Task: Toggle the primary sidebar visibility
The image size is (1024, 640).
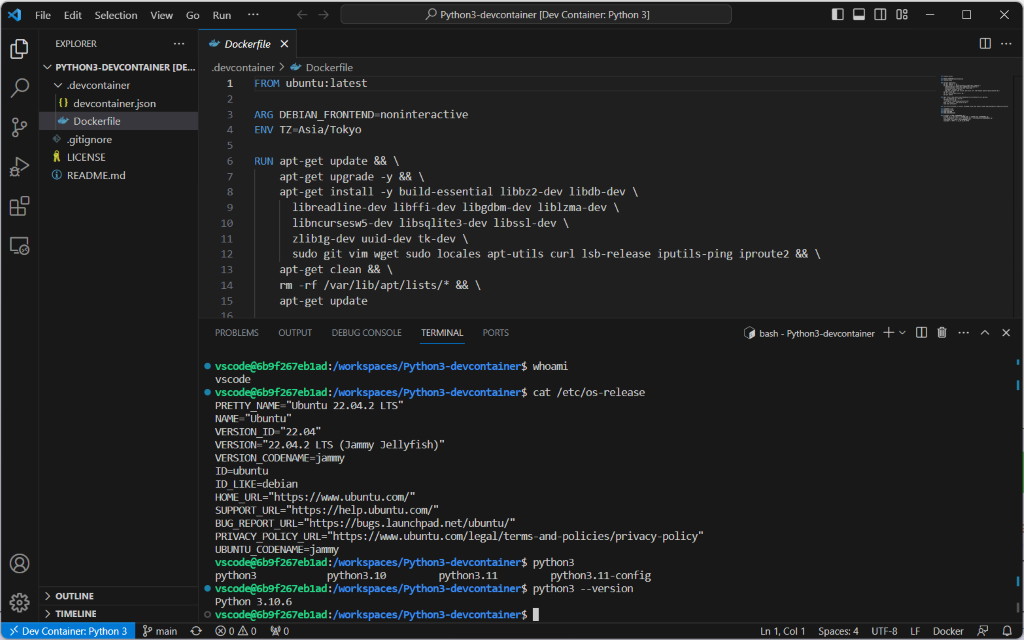Action: click(x=838, y=14)
